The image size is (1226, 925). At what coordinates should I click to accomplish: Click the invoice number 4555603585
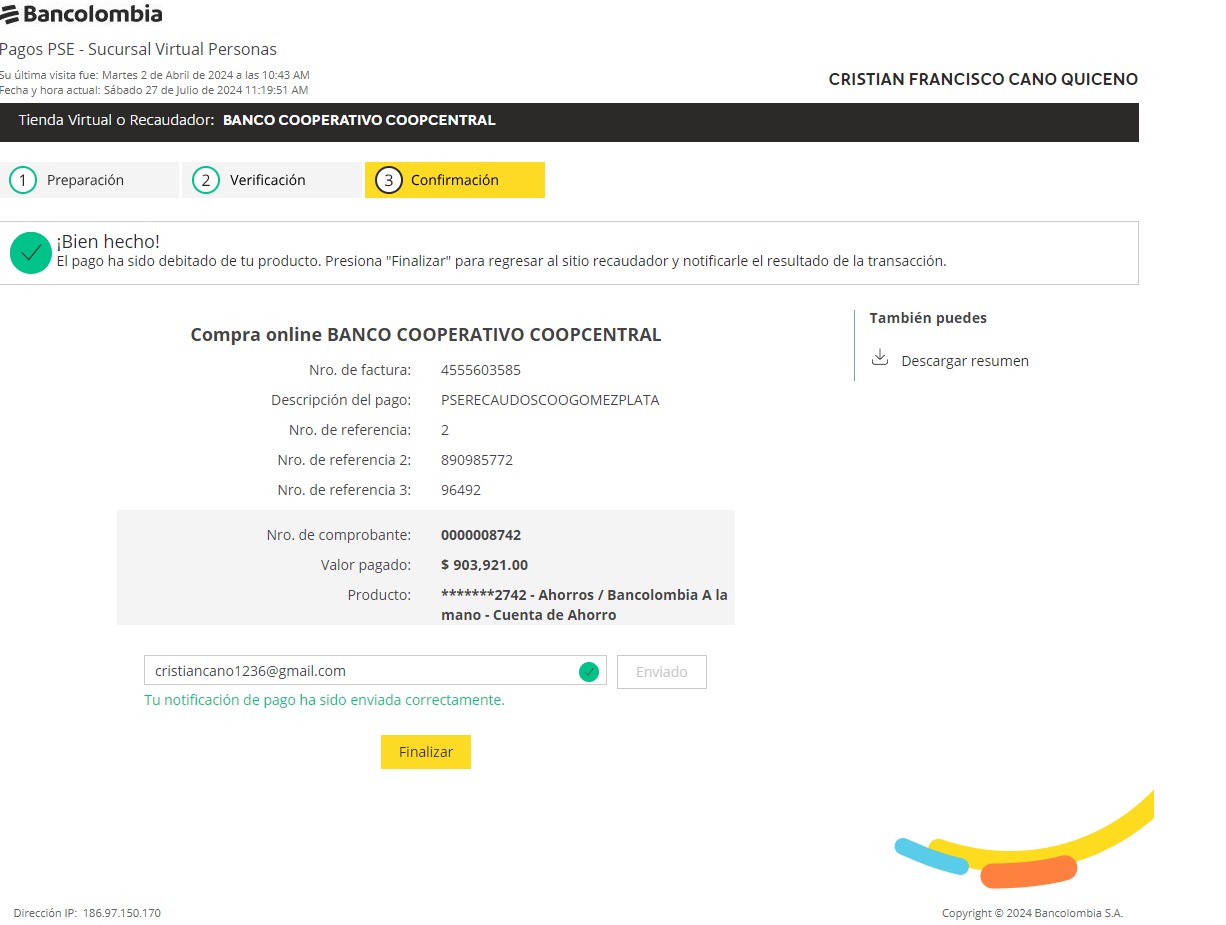480,370
